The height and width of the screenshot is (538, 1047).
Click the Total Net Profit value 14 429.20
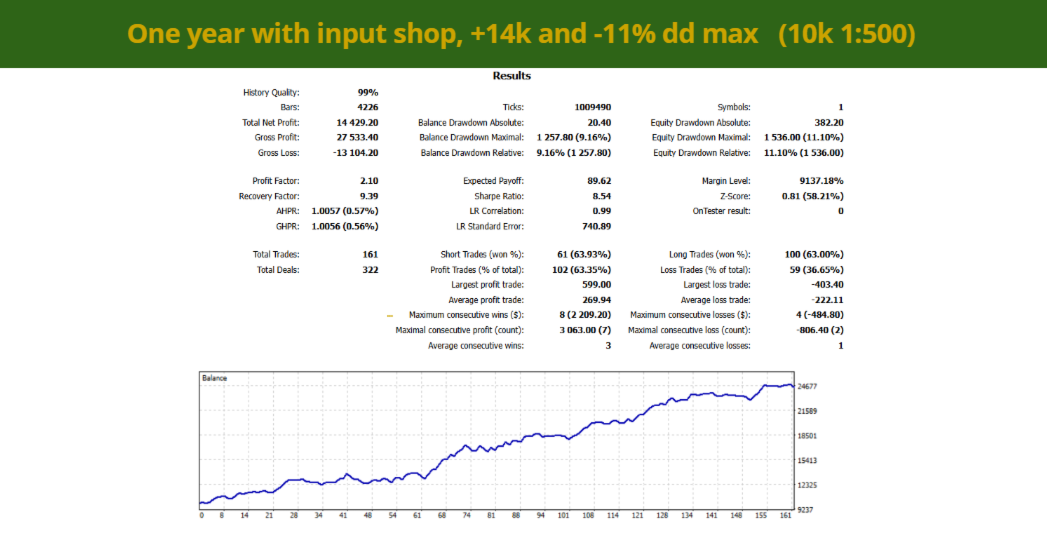tap(357, 123)
